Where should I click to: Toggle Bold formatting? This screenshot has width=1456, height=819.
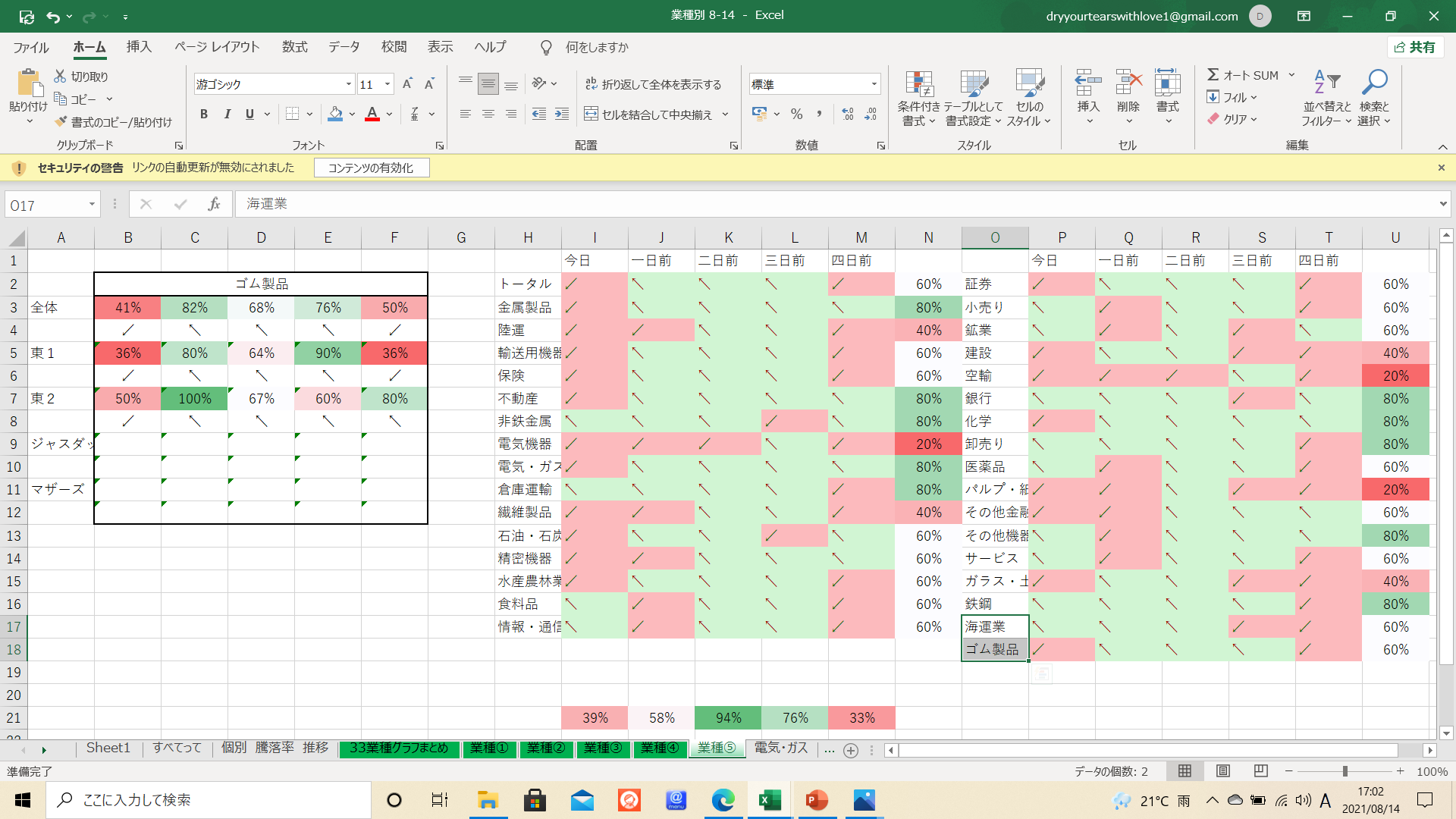tap(203, 115)
